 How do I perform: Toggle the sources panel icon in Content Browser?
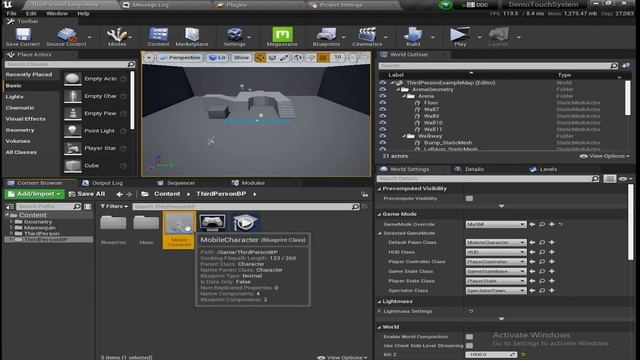[9, 207]
